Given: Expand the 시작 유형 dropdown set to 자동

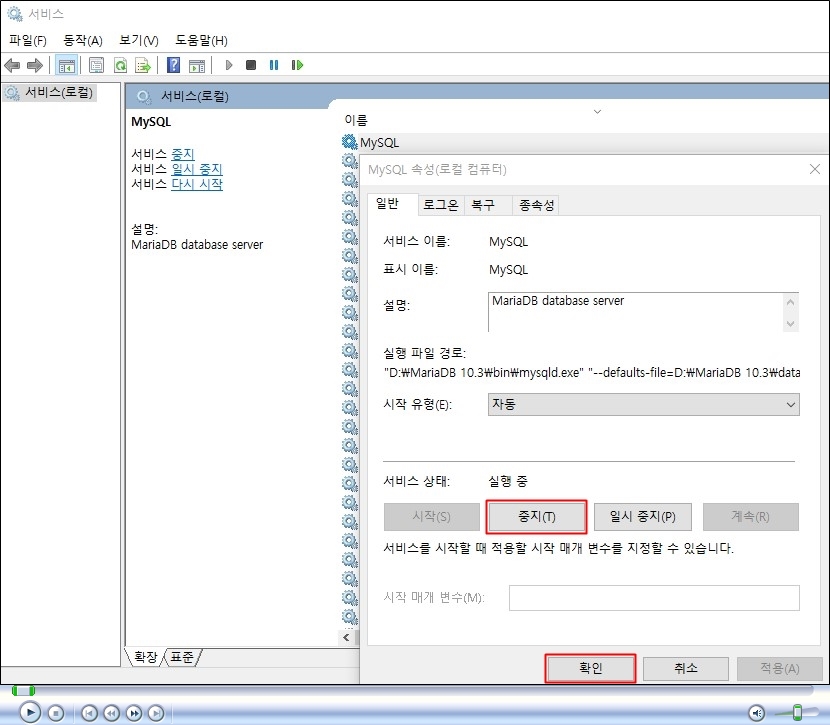Looking at the screenshot, I should point(643,404).
